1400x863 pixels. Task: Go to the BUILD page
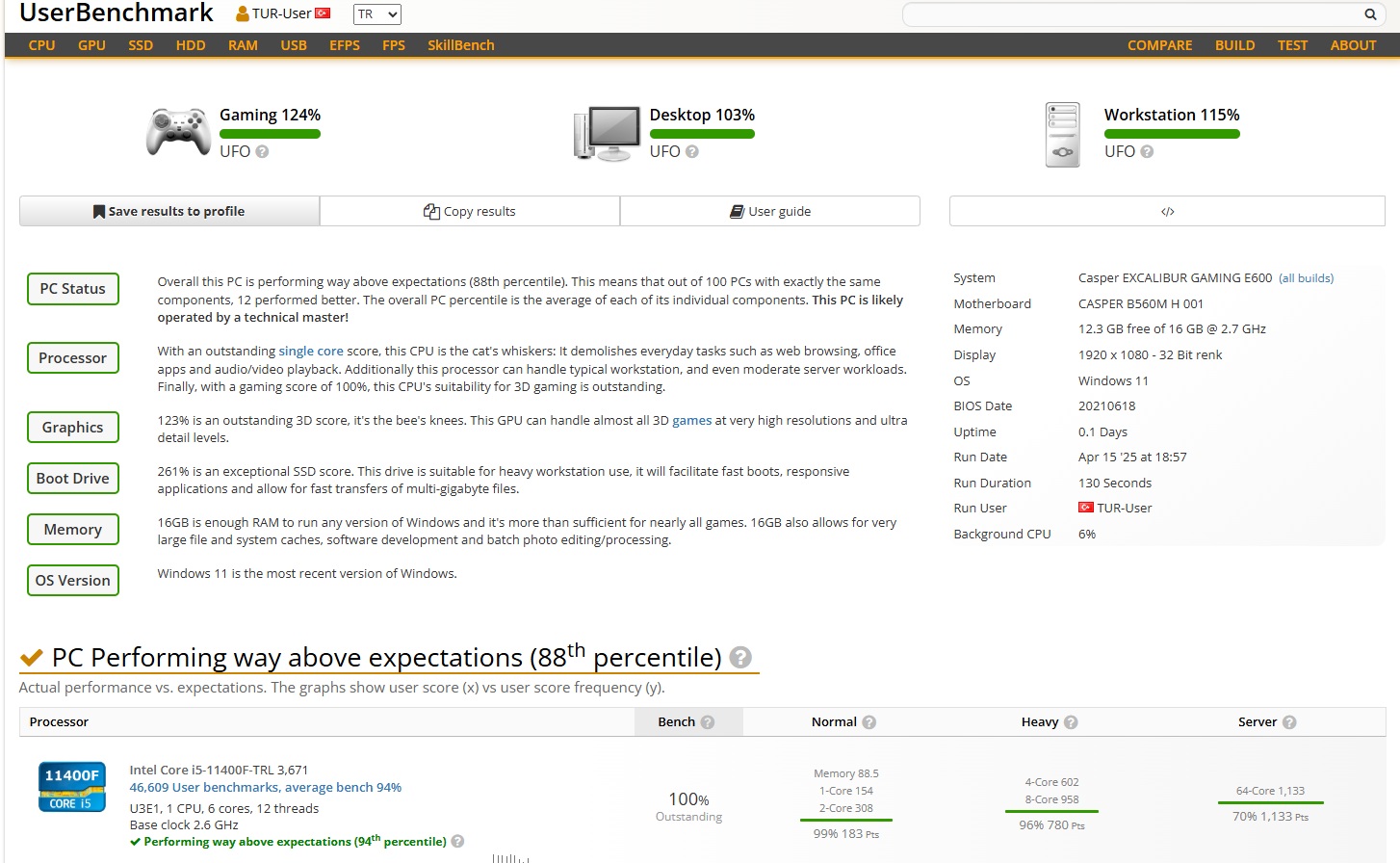tap(1234, 45)
